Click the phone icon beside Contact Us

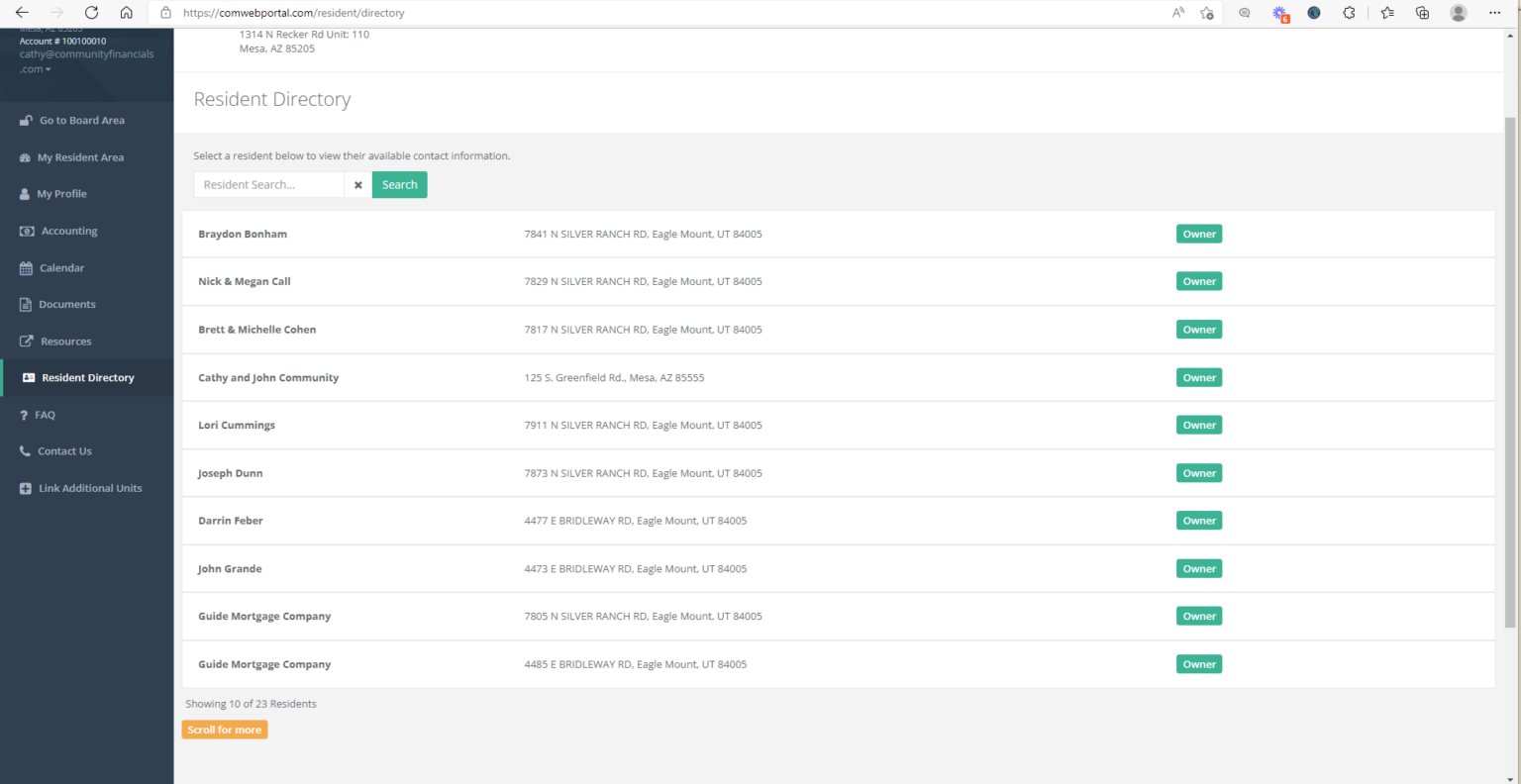pyautogui.click(x=25, y=451)
